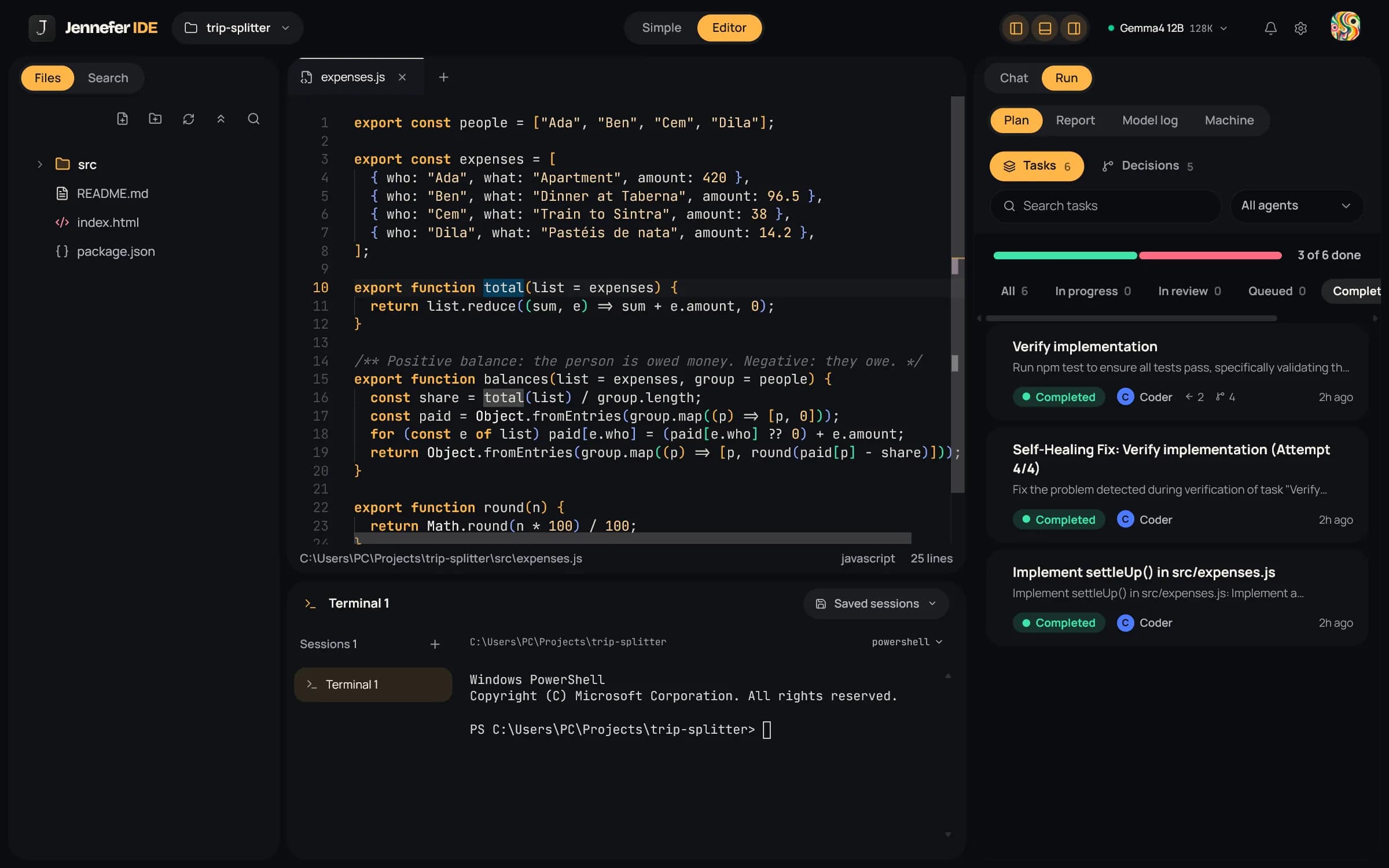Toggle the right sidebar panel layout icon

(1074, 28)
